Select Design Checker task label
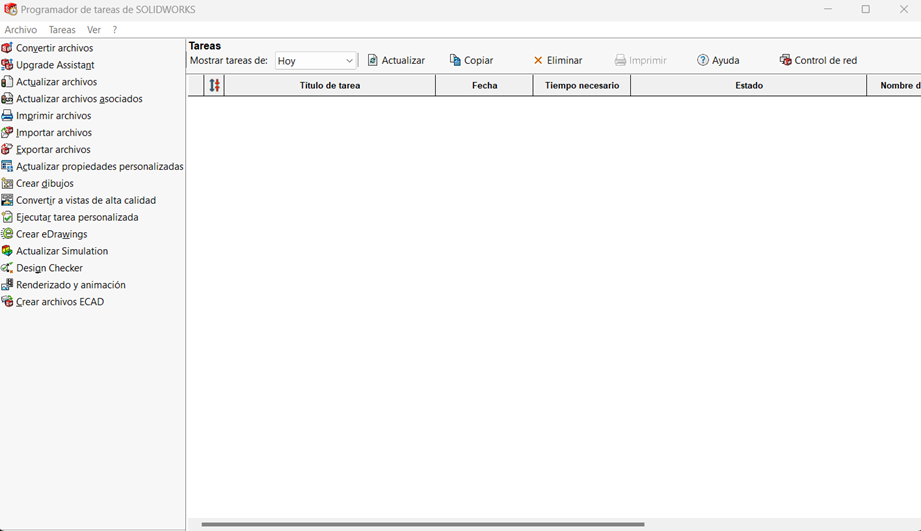The width and height of the screenshot is (921, 531). [49, 268]
